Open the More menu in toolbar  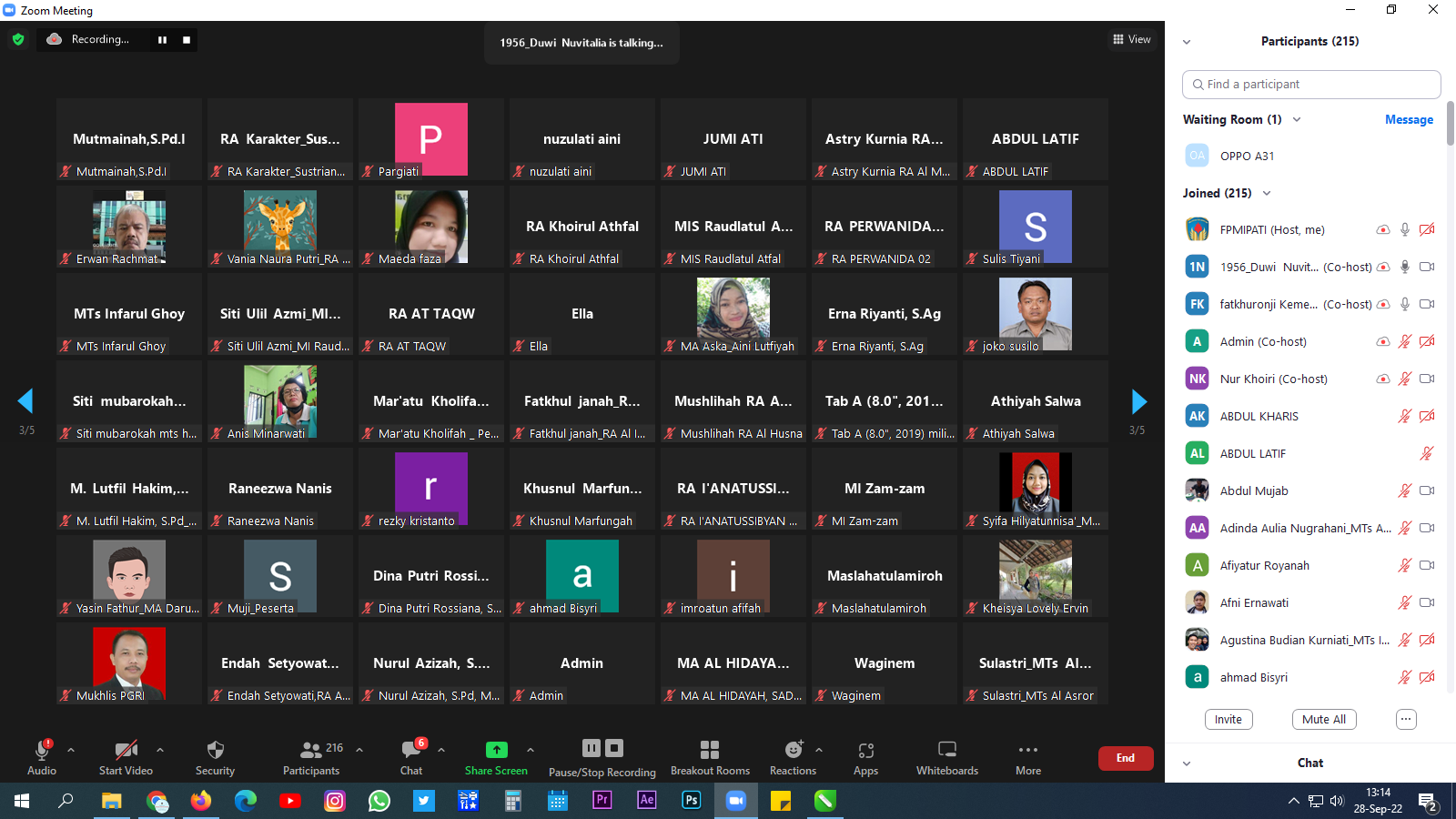pyautogui.click(x=1028, y=751)
